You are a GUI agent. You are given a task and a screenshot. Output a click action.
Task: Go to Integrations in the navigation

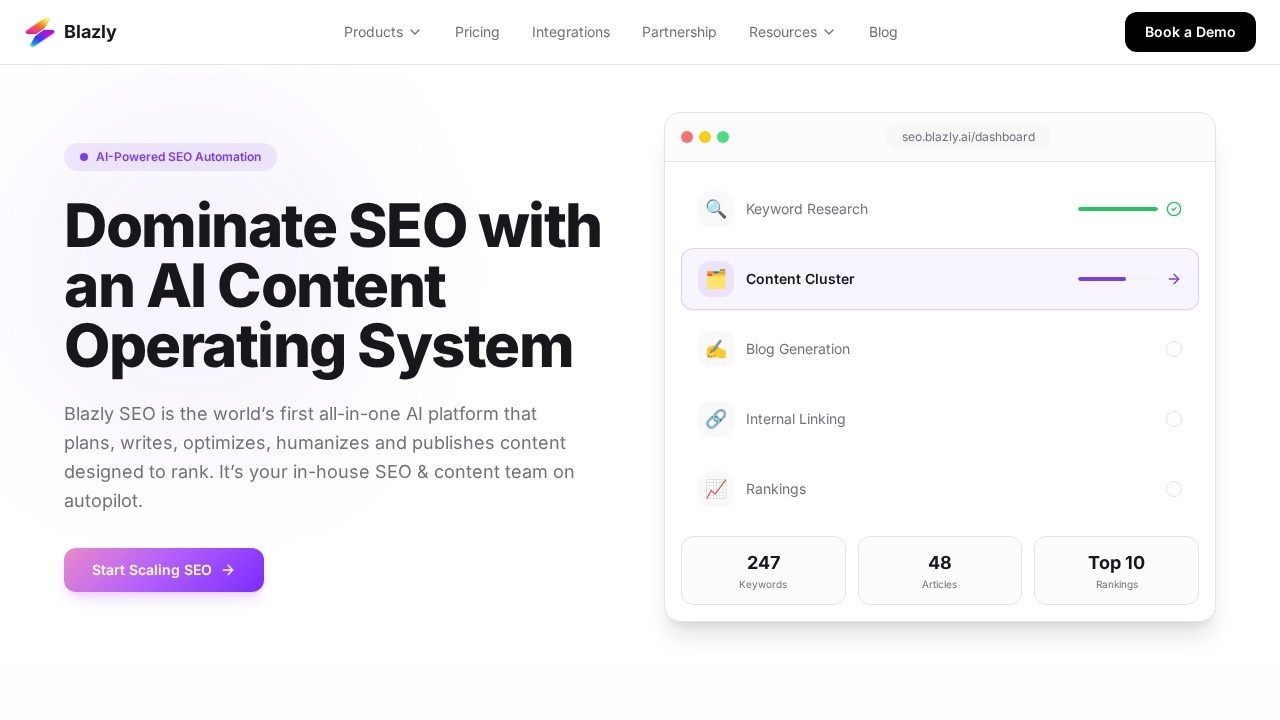click(x=571, y=32)
